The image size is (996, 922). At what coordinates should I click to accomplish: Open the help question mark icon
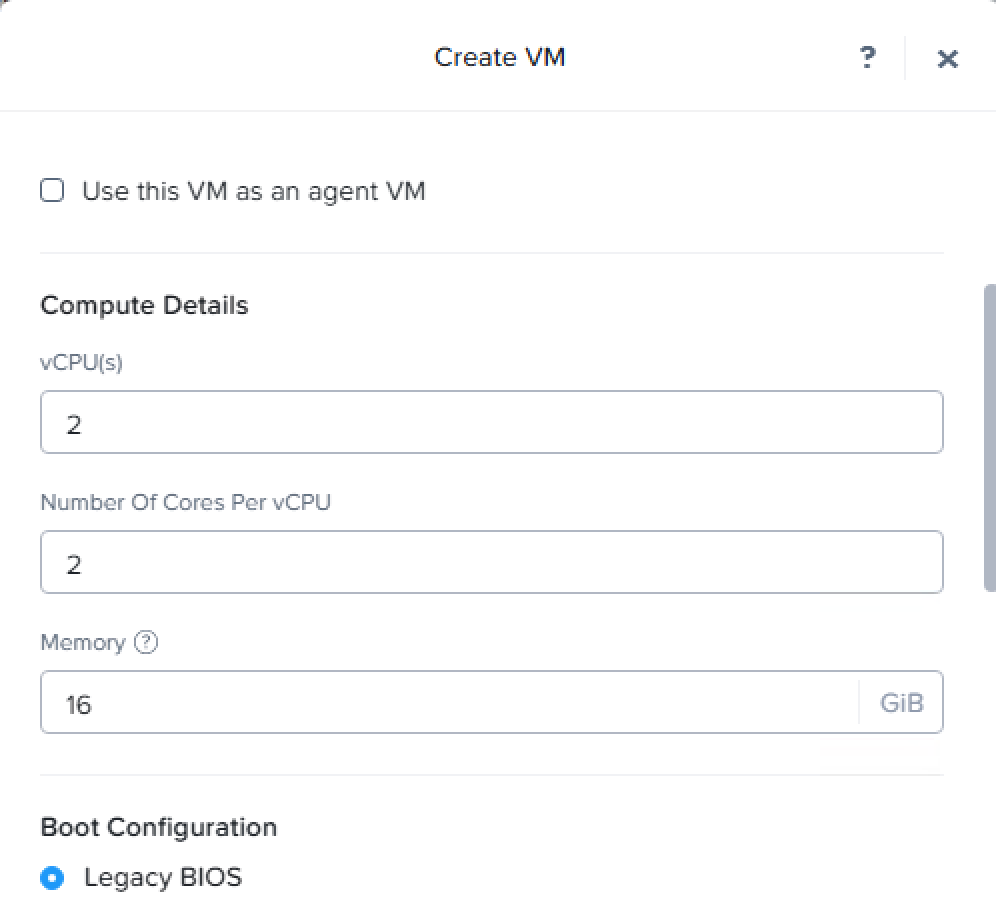click(x=868, y=58)
